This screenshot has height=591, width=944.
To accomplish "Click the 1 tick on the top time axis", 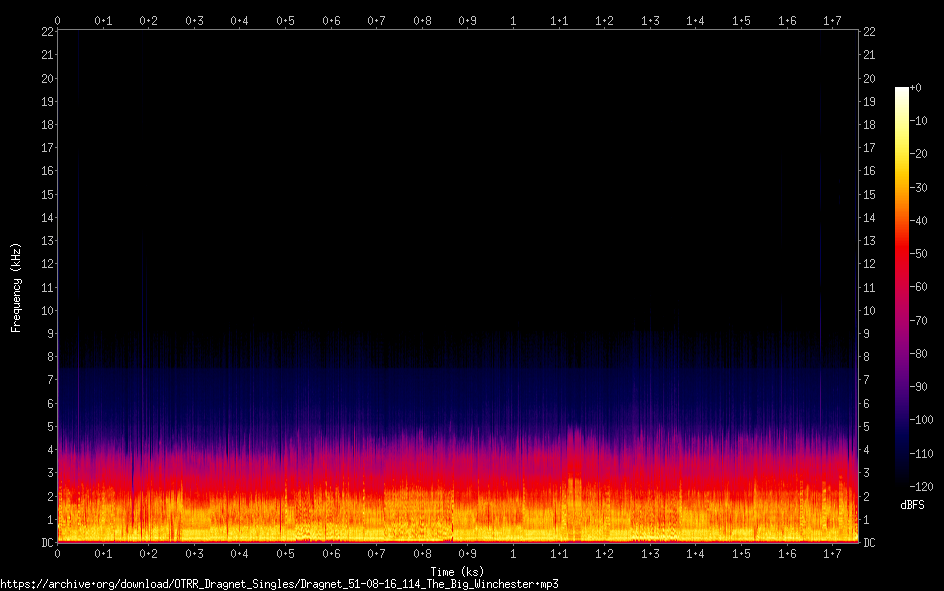I will point(513,20).
